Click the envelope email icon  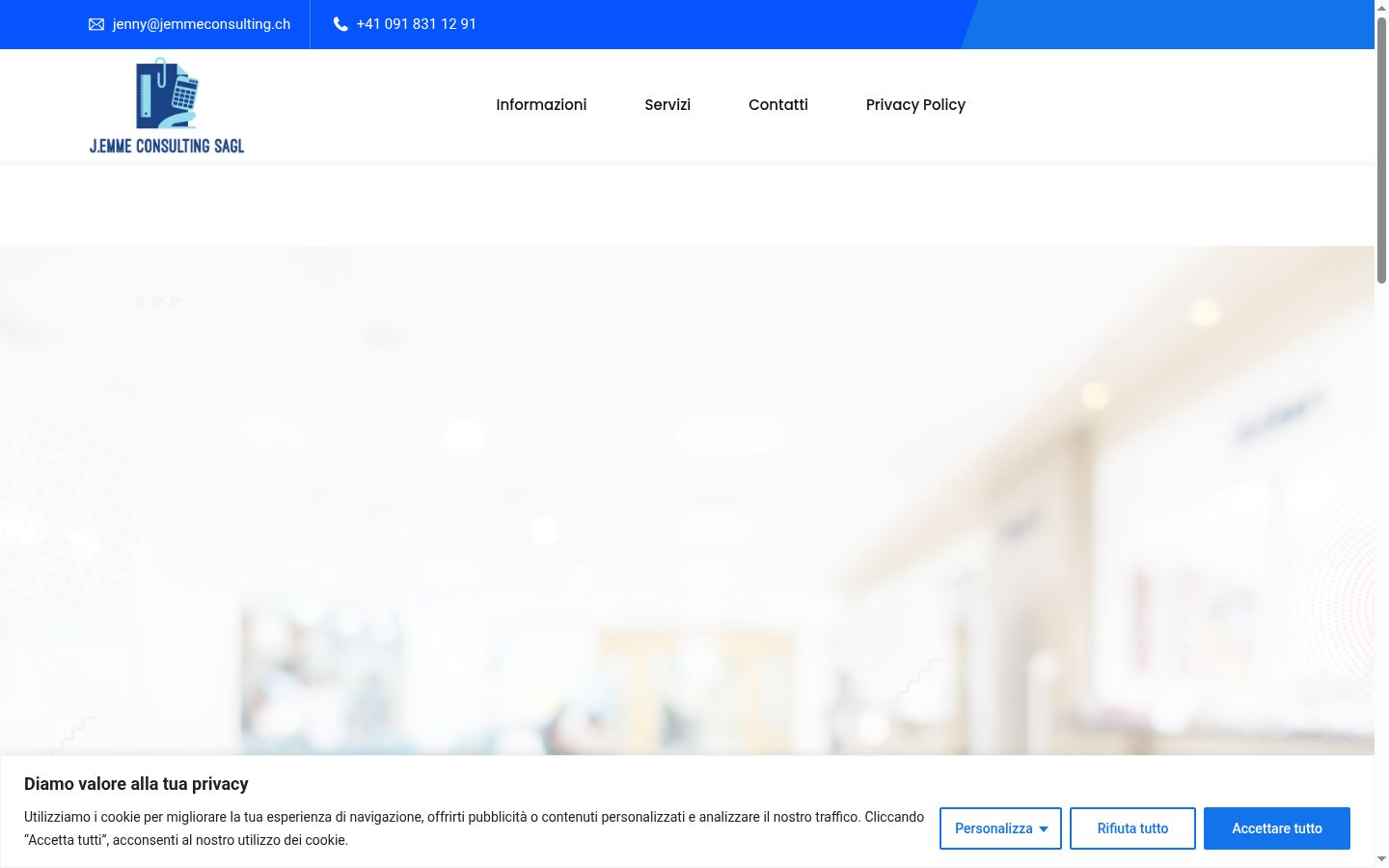96,24
